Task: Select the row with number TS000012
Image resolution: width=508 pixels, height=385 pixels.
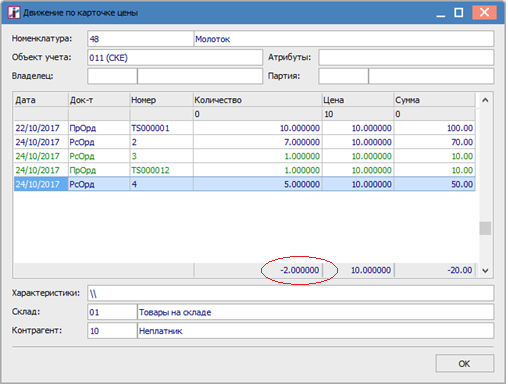Action: click(245, 170)
